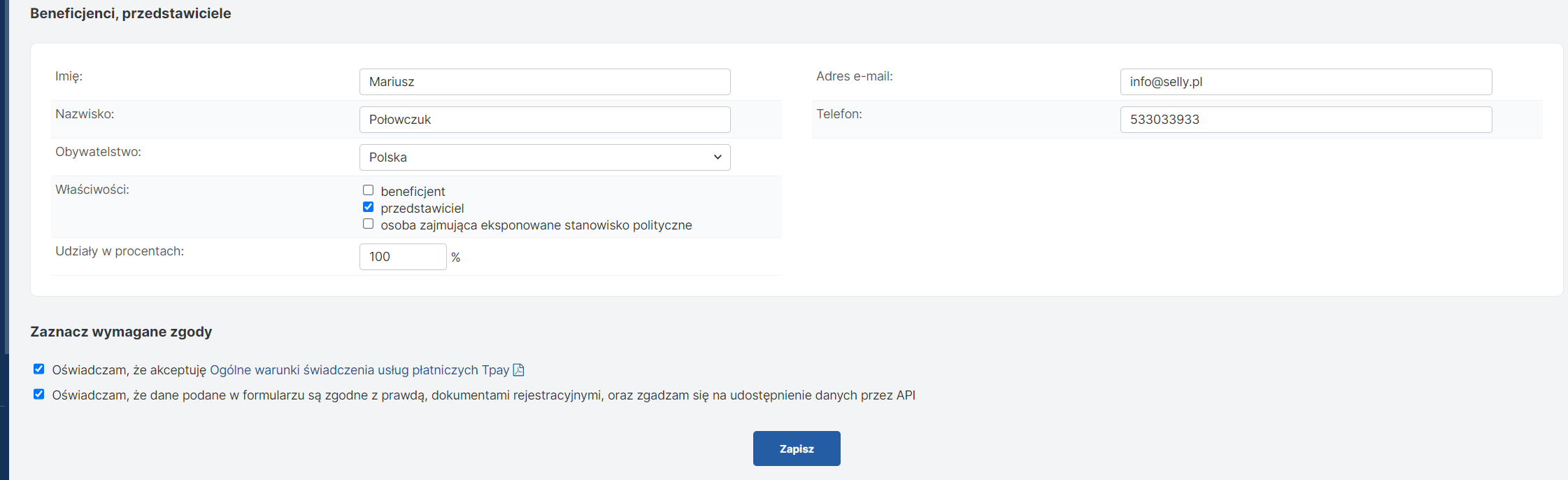1568x480 pixels.
Task: Click the Adres e-mail label
Action: (x=854, y=76)
